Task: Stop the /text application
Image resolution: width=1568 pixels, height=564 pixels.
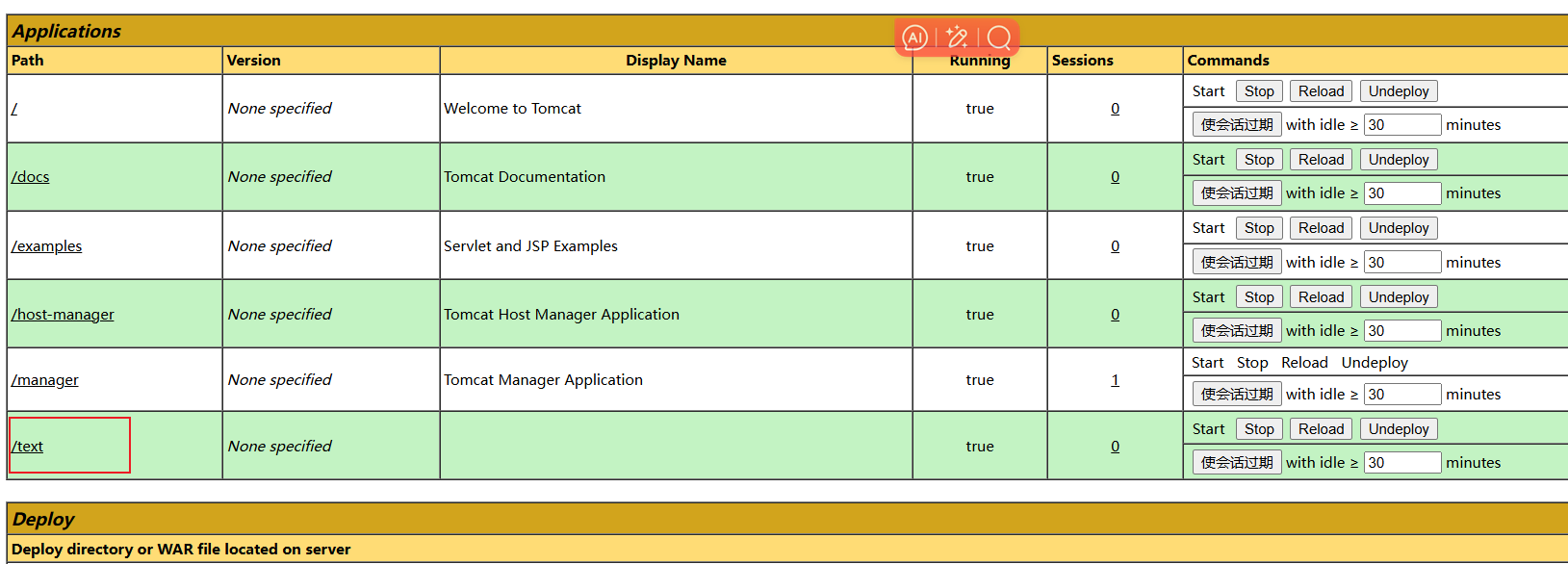Action: [x=1258, y=429]
